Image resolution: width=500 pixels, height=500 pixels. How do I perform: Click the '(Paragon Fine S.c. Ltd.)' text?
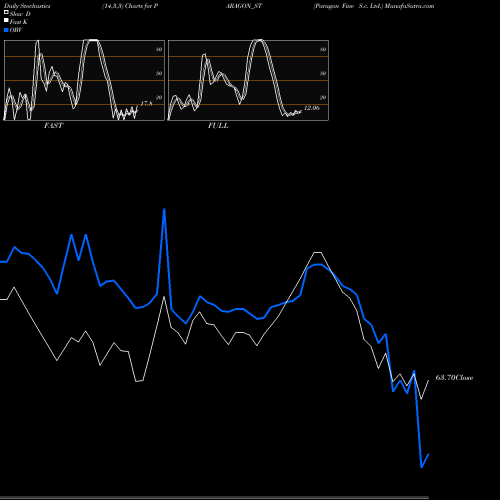click(348, 6)
